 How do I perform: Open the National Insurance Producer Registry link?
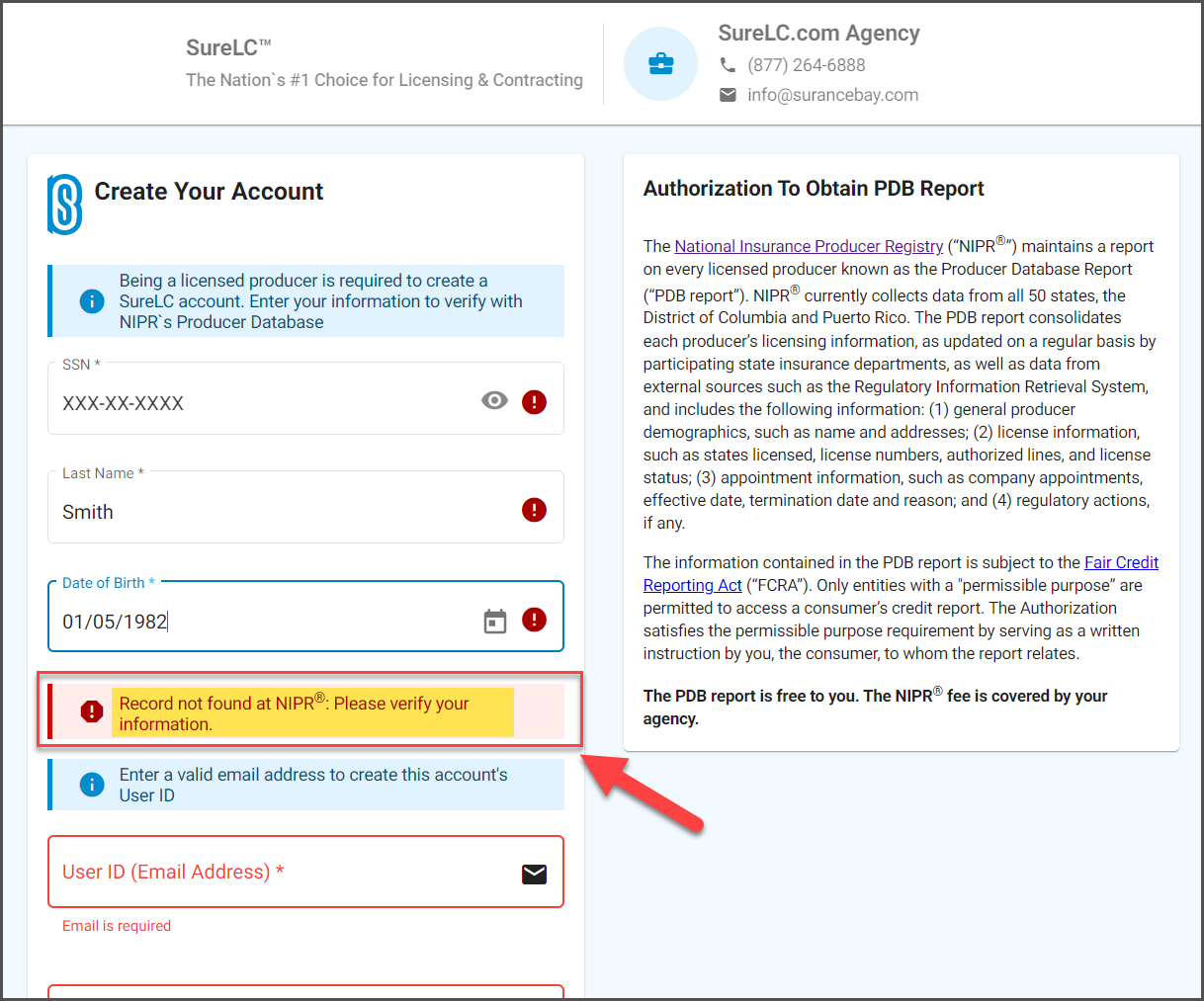pyautogui.click(x=809, y=246)
